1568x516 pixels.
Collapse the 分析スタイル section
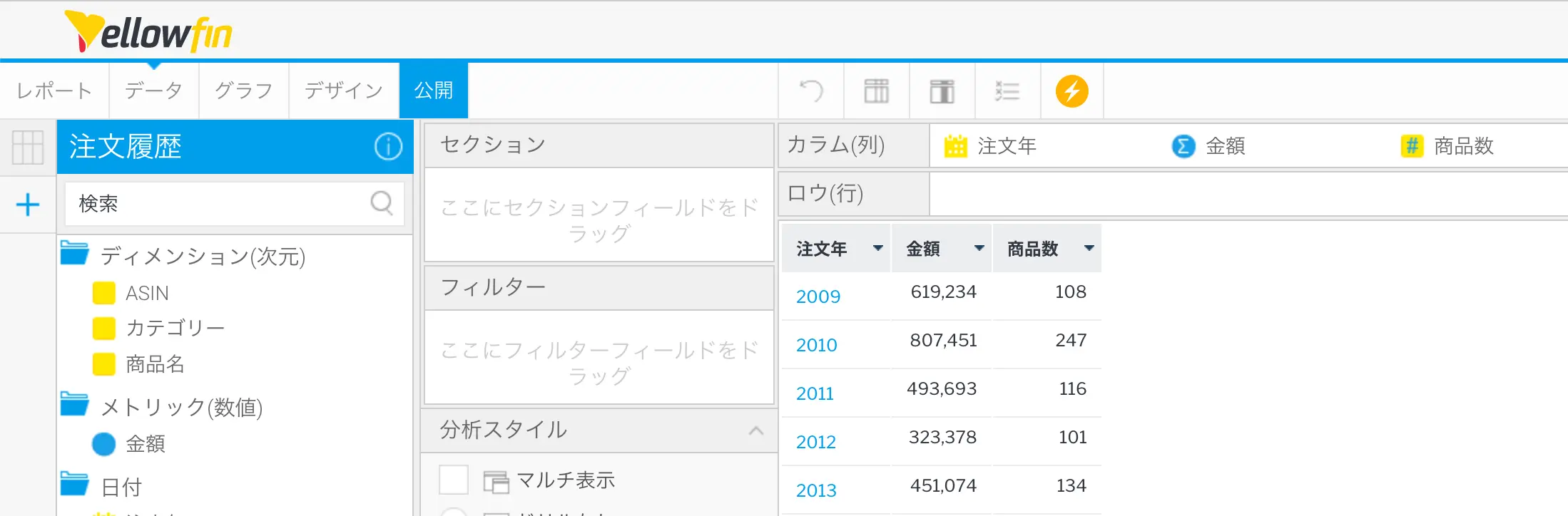pyautogui.click(x=756, y=430)
